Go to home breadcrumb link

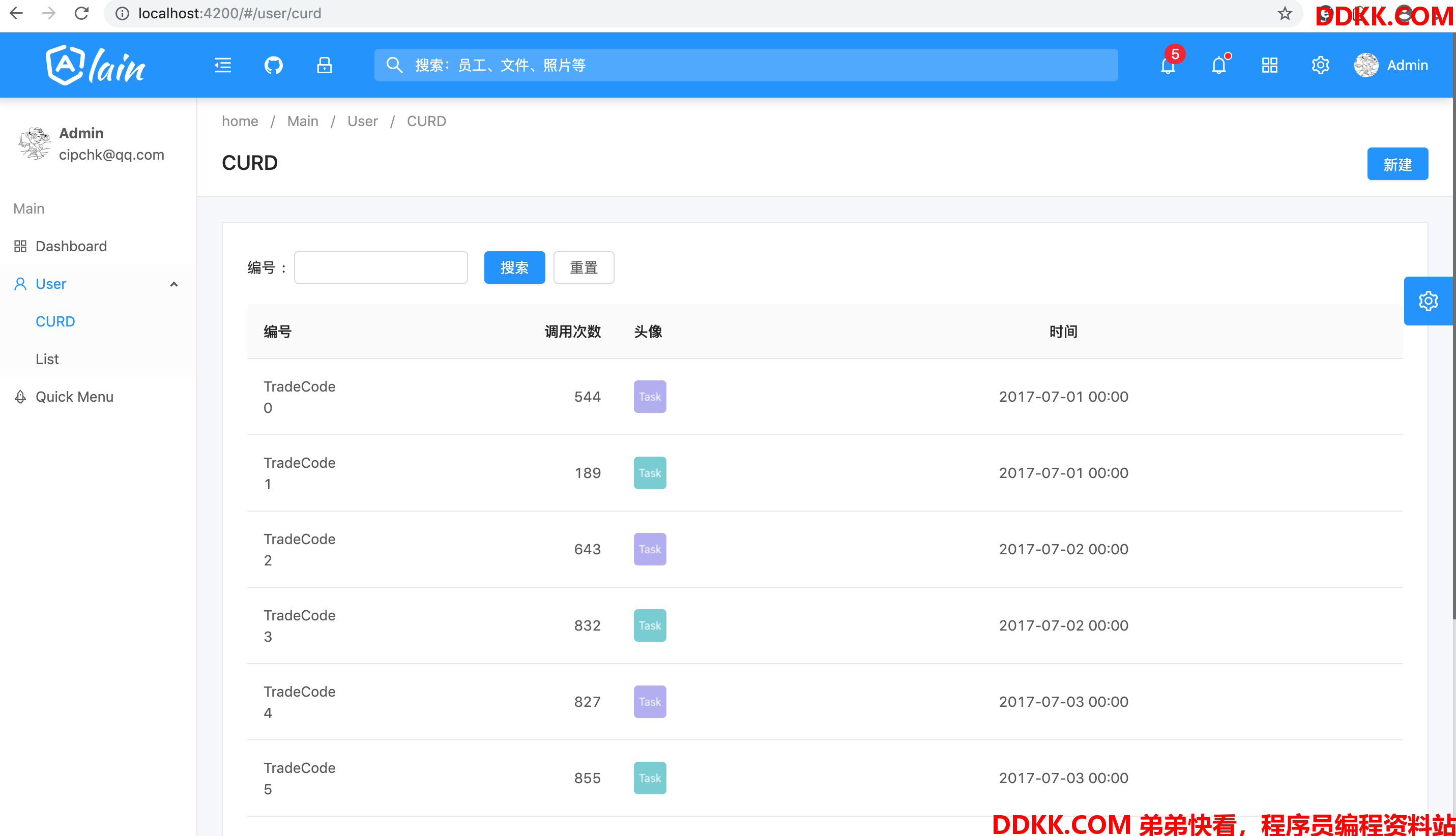(x=240, y=121)
